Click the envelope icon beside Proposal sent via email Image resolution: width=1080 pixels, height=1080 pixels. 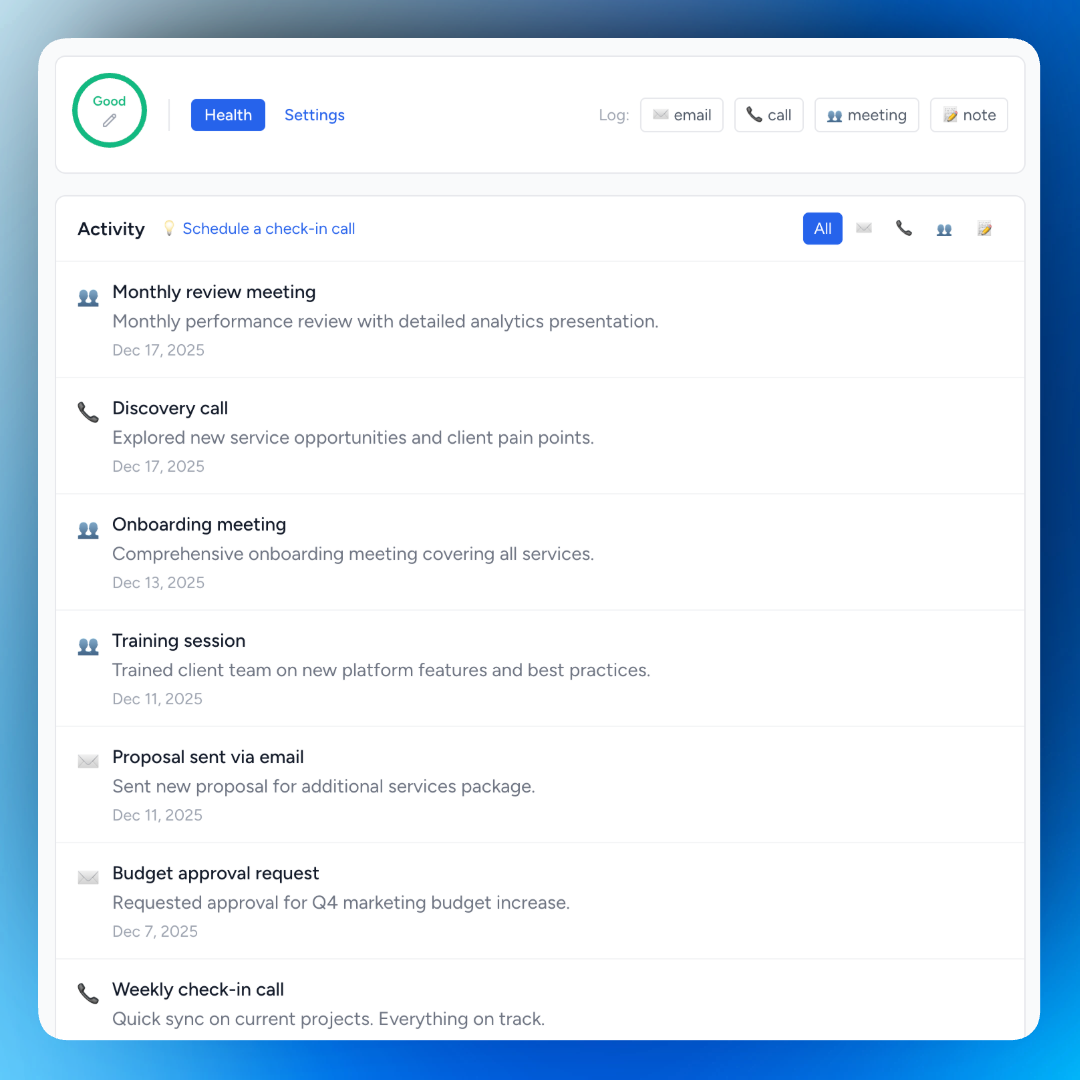pyautogui.click(x=88, y=760)
